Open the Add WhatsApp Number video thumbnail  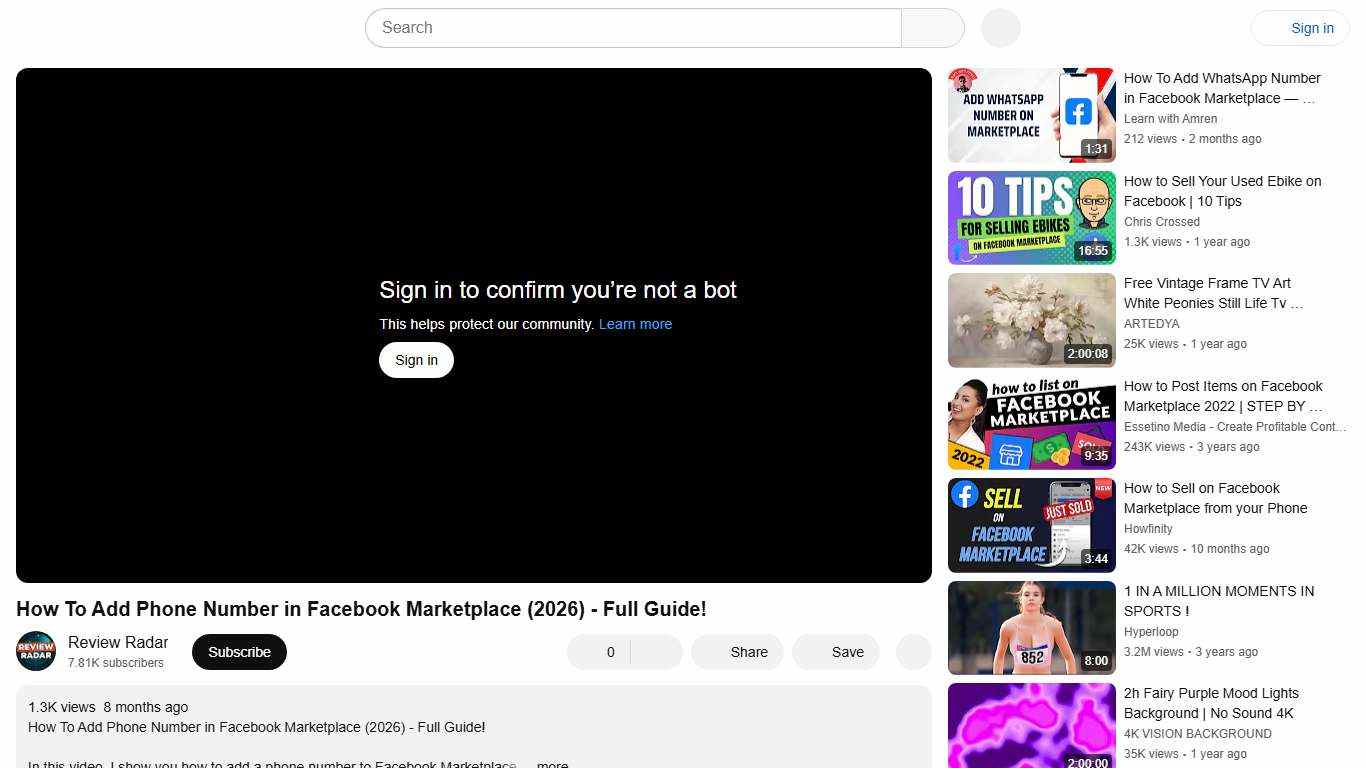click(1031, 114)
